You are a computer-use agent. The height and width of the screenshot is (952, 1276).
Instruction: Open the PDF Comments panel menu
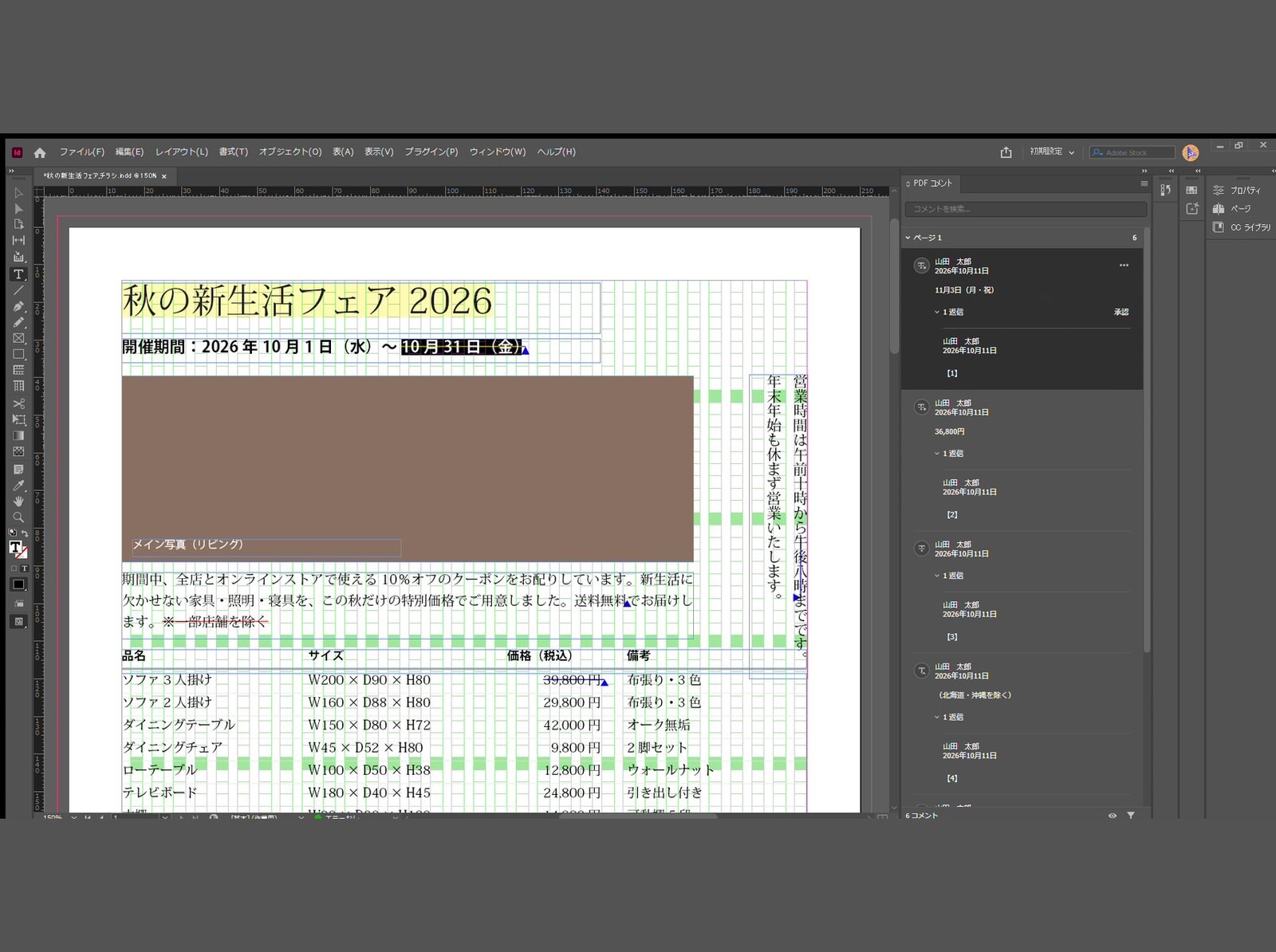(1144, 183)
